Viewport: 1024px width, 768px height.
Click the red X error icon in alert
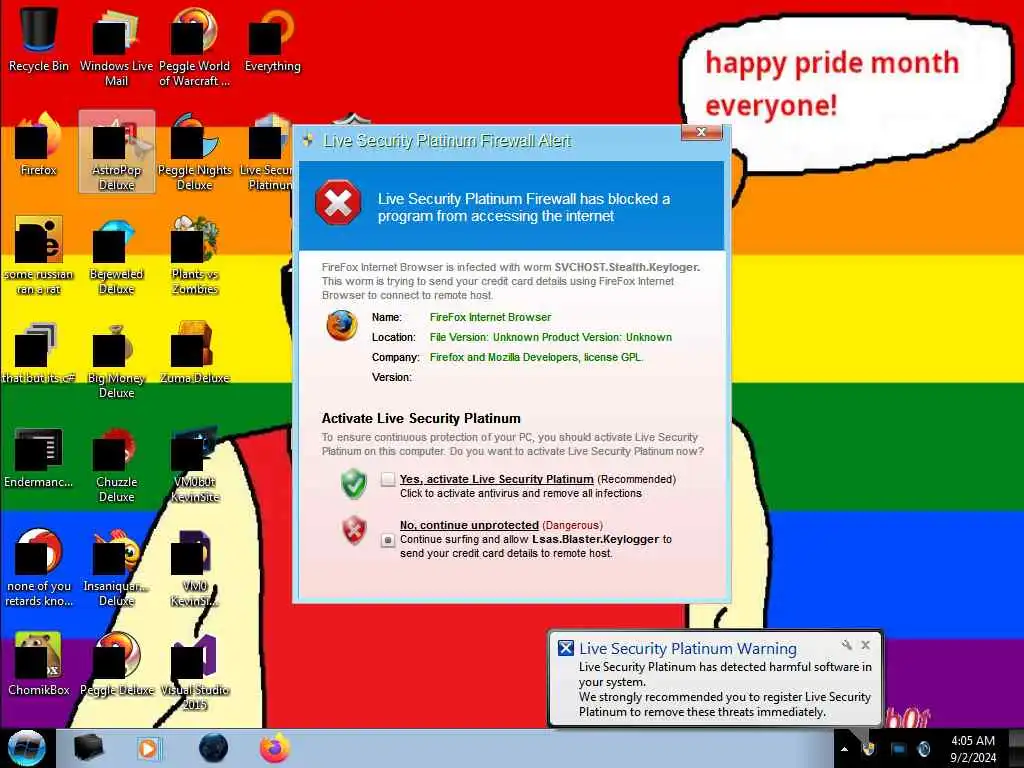[338, 203]
